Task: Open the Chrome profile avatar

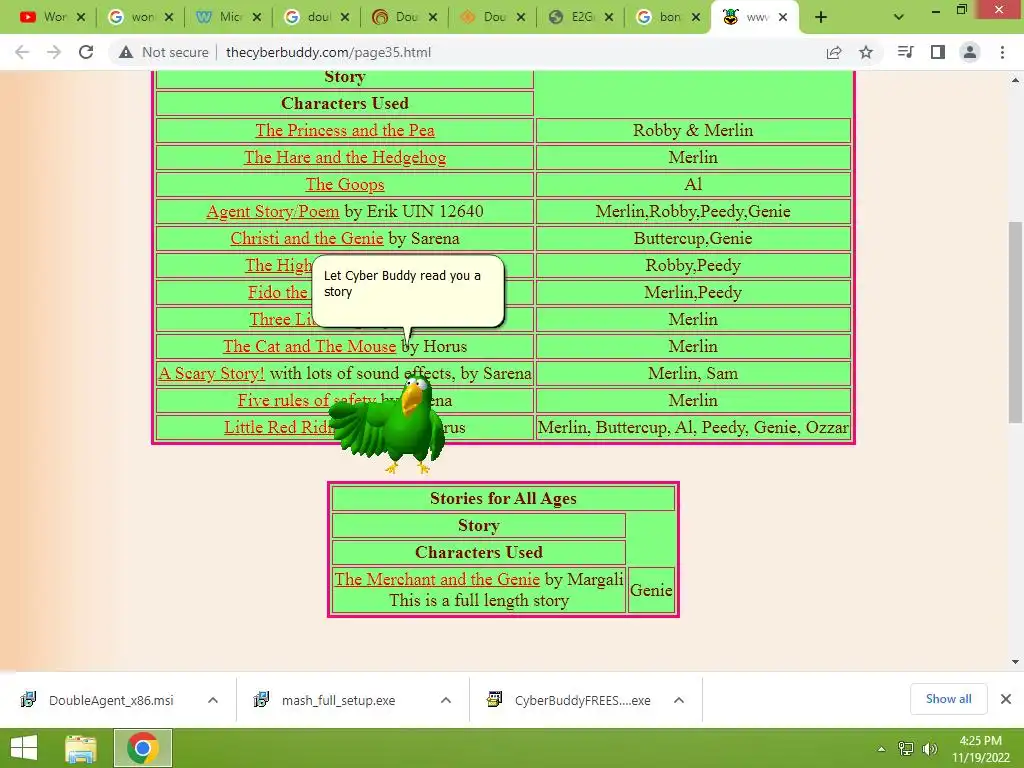Action: click(970, 52)
